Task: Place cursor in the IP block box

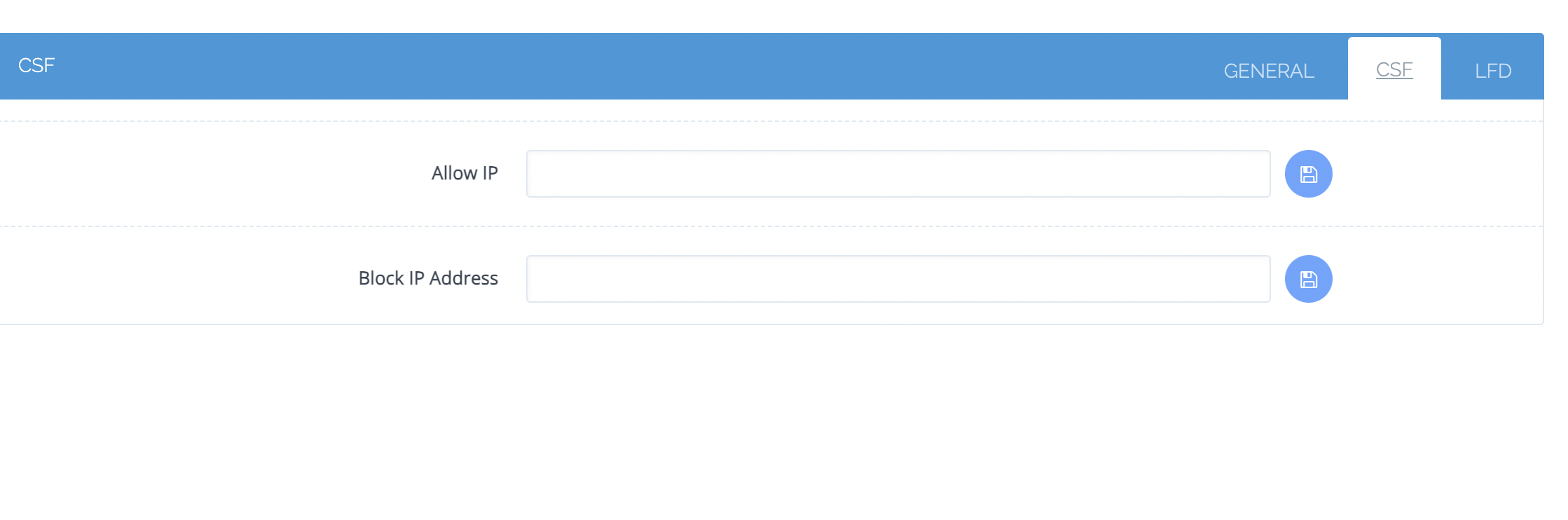Action: [x=898, y=279]
